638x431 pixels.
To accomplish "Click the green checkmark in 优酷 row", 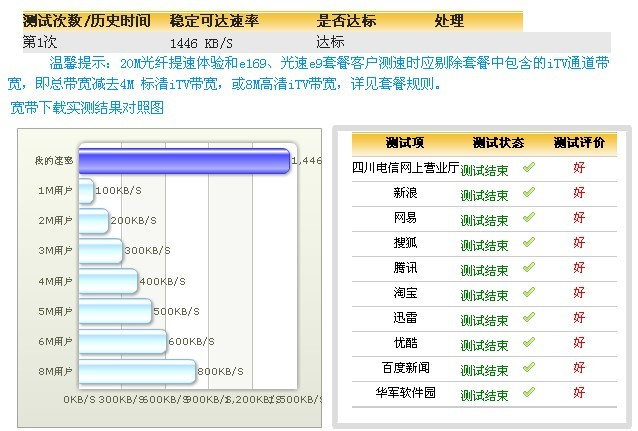I will tap(529, 342).
